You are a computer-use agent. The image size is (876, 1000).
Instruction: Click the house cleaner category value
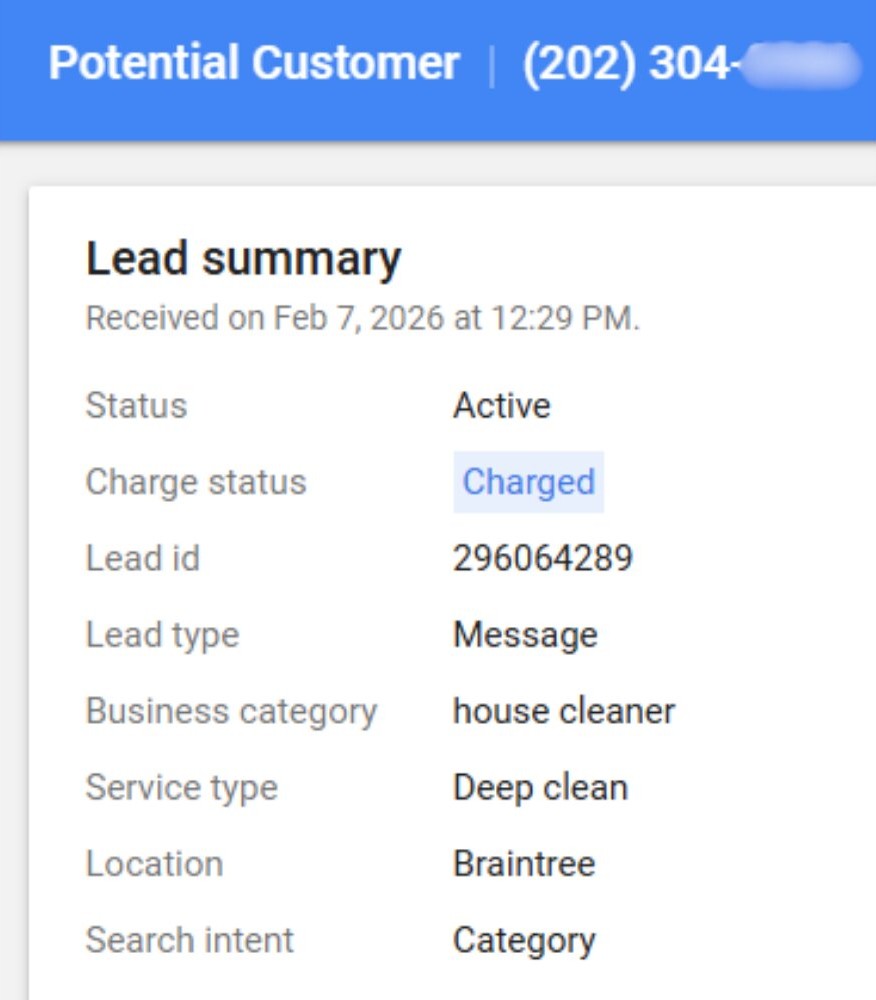tap(563, 711)
